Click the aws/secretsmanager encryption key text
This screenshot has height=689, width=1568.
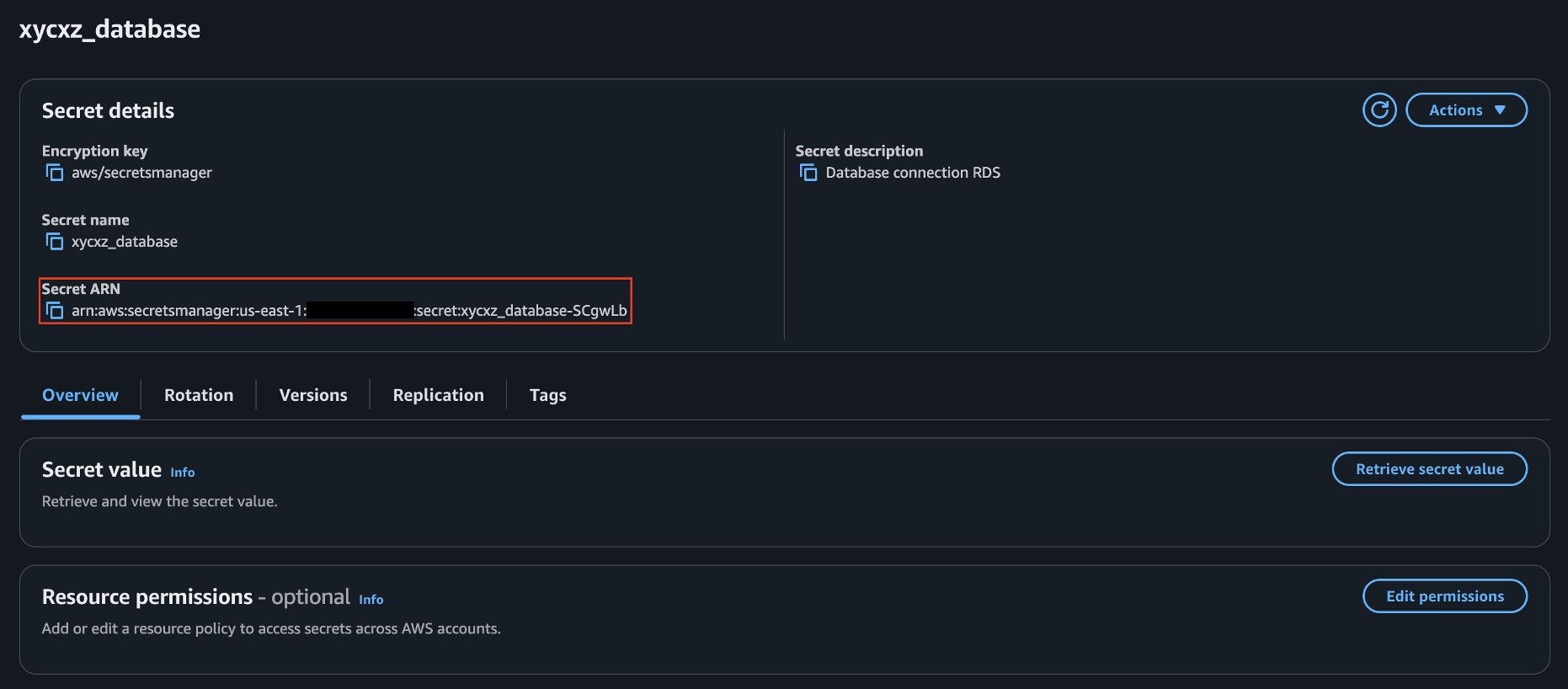(141, 173)
